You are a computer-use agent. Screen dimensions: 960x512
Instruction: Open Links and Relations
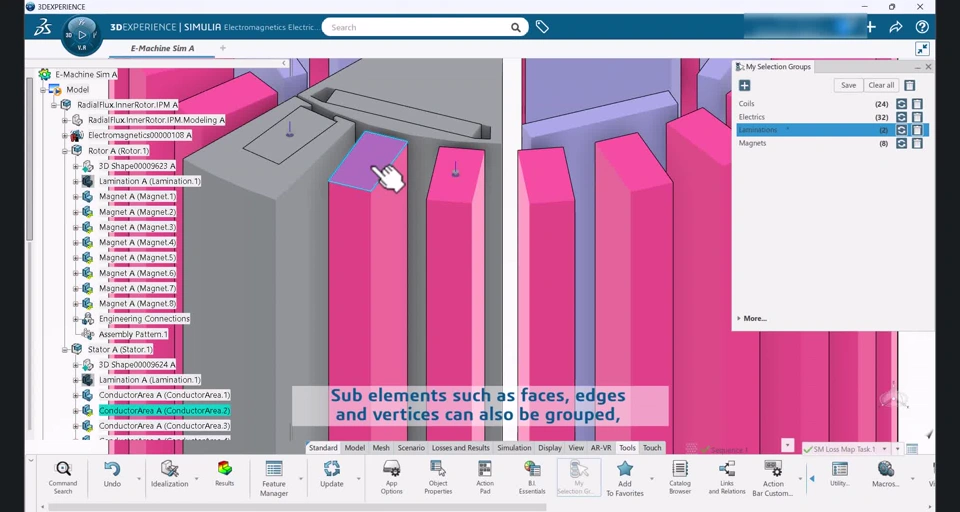pyautogui.click(x=727, y=478)
